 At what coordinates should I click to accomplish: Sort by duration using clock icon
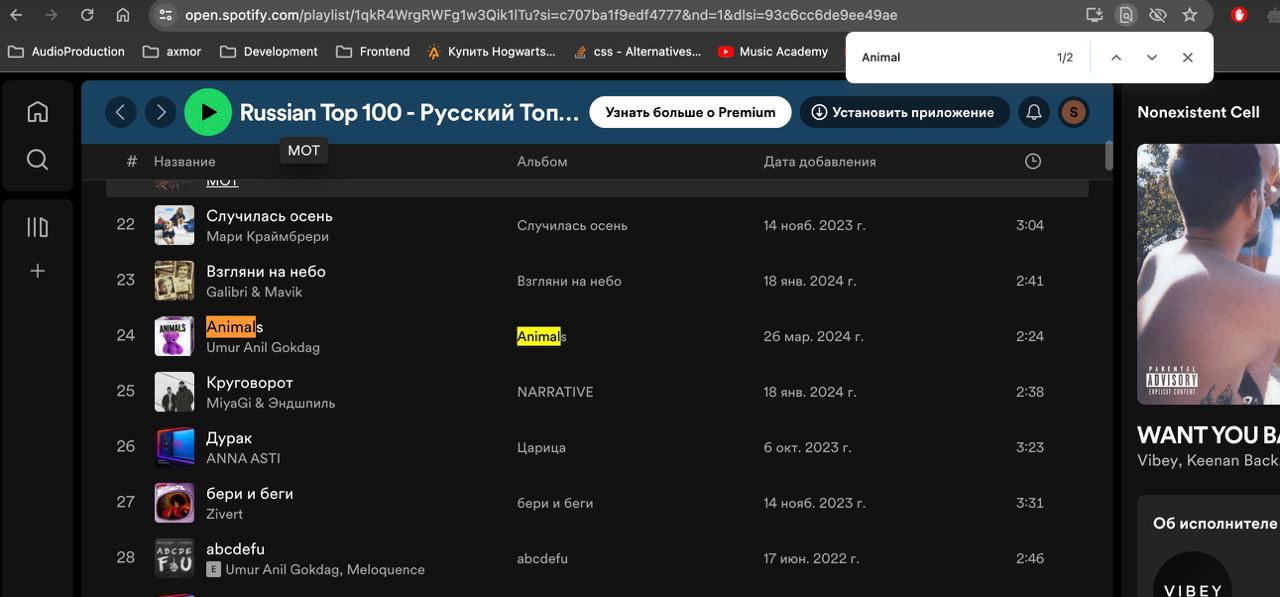1033,161
